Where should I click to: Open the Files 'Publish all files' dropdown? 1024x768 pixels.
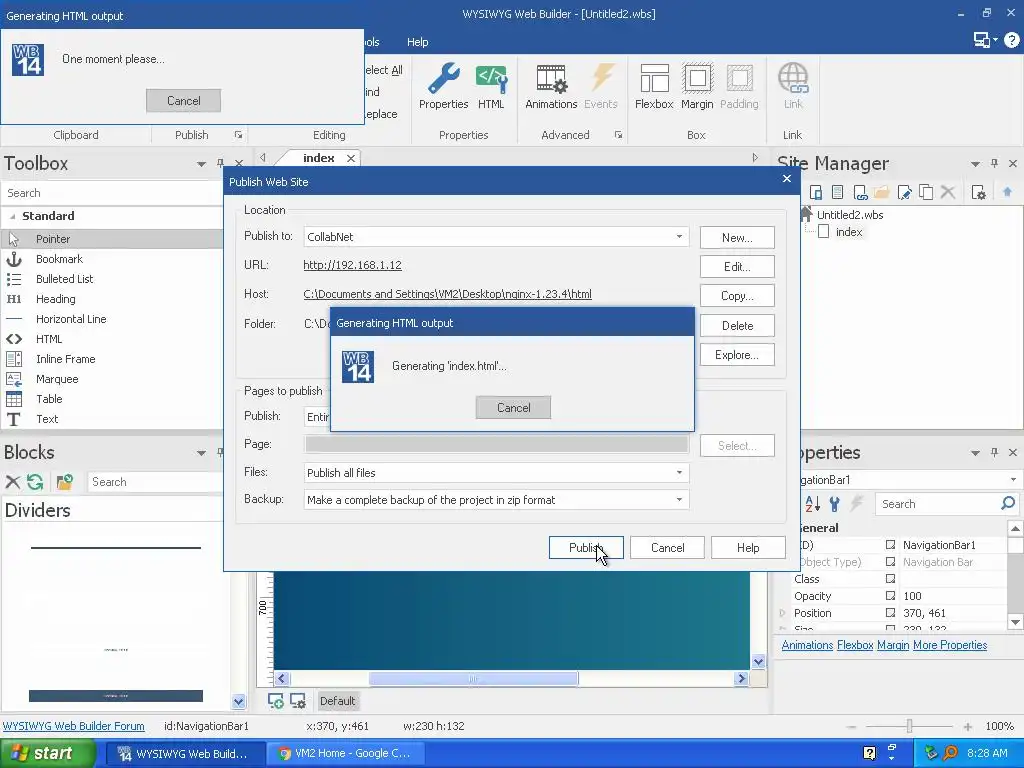[679, 473]
